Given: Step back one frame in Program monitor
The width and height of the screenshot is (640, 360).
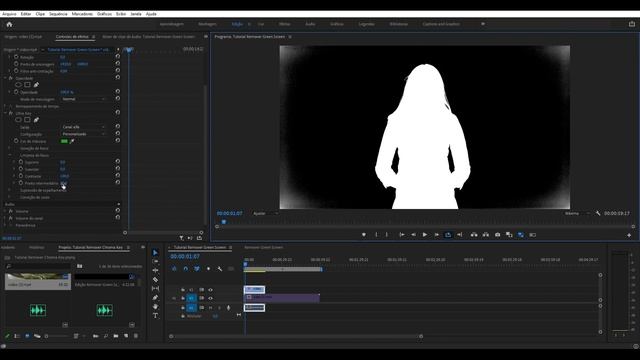Looking at the screenshot, I should [413, 235].
